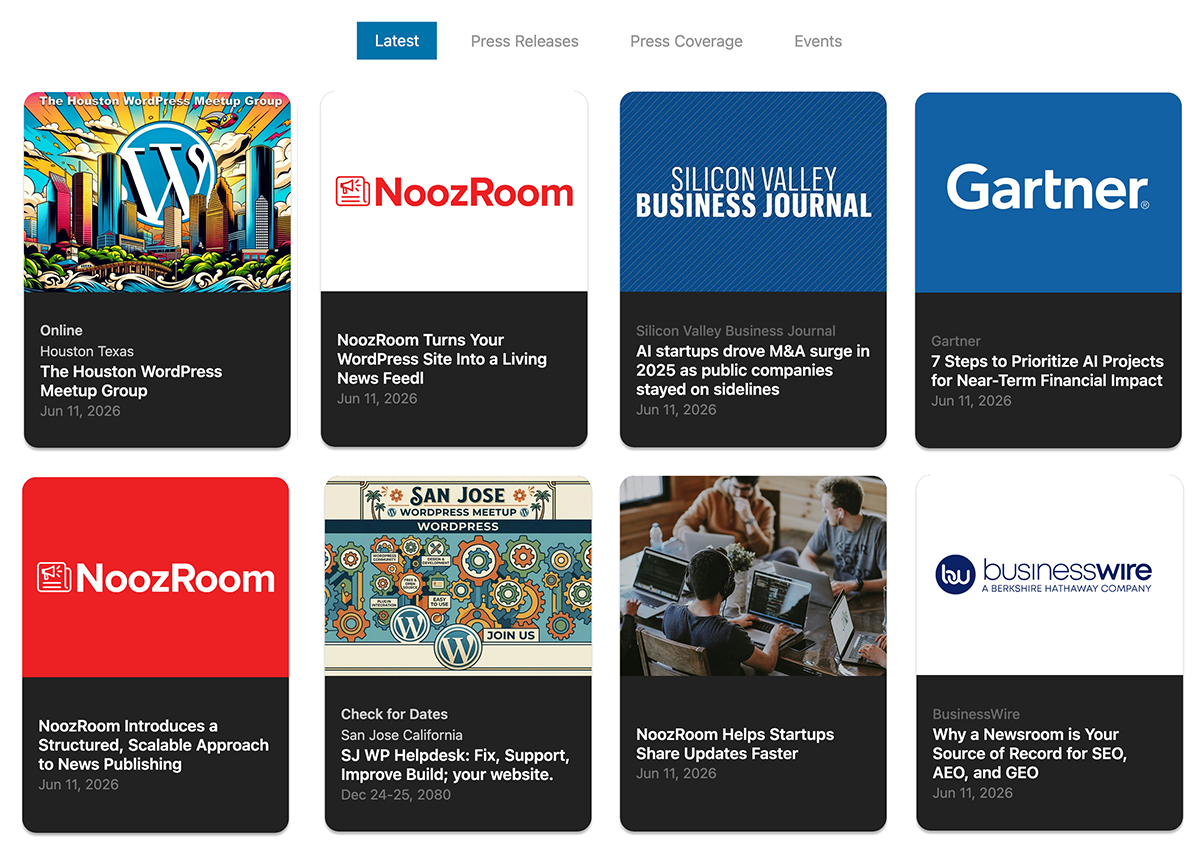This screenshot has height=856, width=1200.
Task: Click the 'BusinessWire' source label text
Action: point(976,714)
